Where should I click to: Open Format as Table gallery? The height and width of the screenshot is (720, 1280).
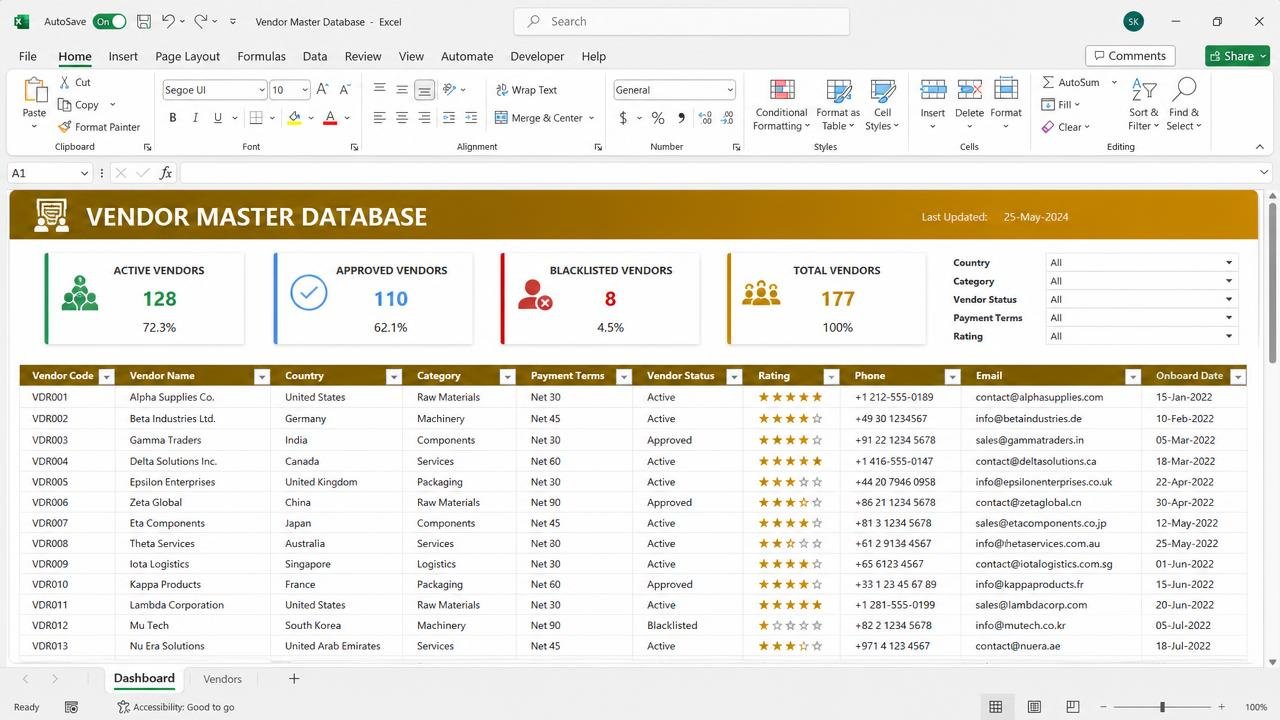pyautogui.click(x=838, y=104)
